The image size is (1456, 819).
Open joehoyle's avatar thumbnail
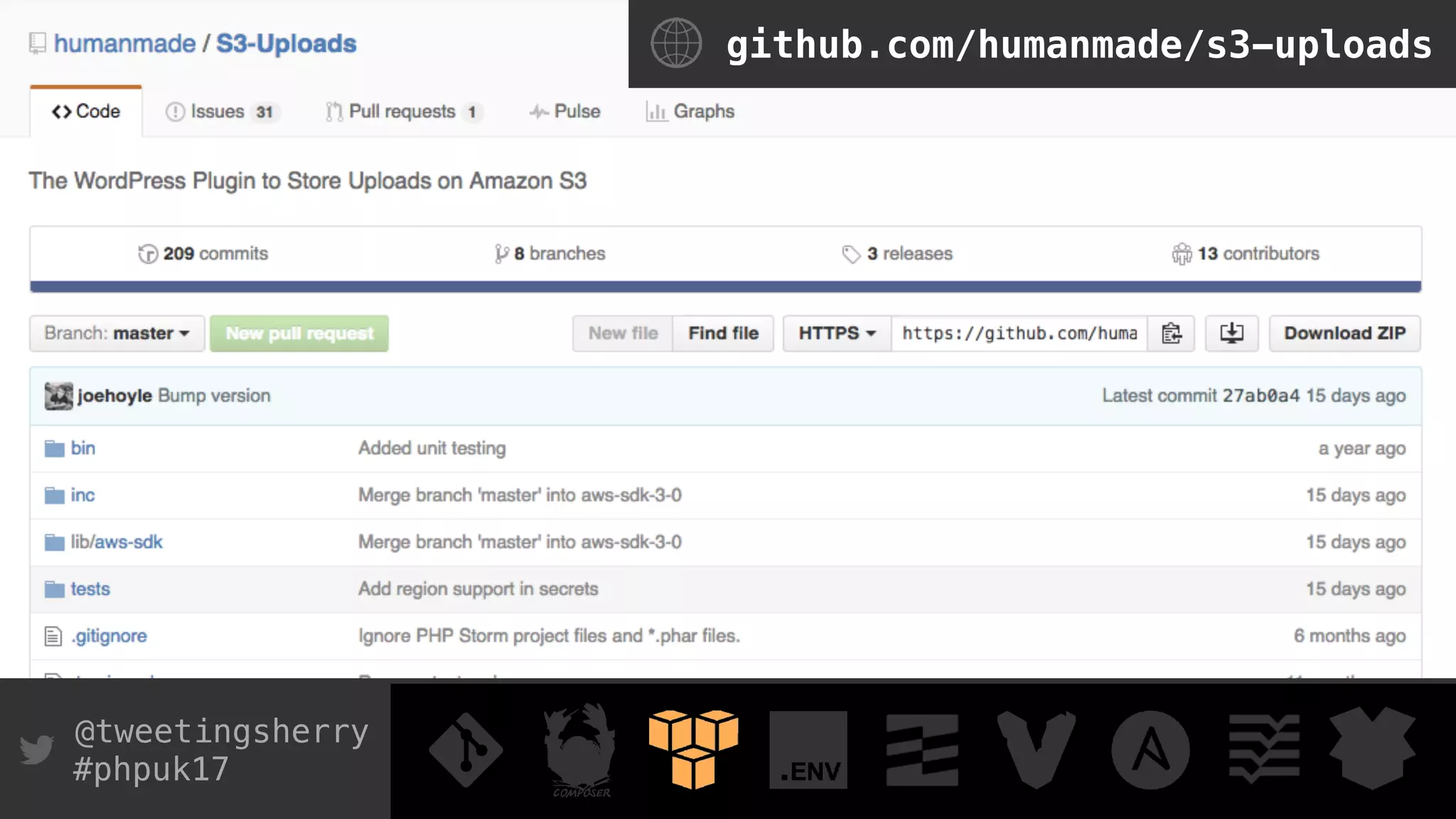pyautogui.click(x=58, y=396)
